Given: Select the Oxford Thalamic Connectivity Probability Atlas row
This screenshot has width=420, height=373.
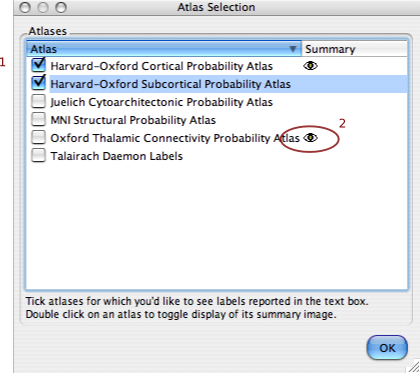Looking at the screenshot, I should (x=217, y=138).
